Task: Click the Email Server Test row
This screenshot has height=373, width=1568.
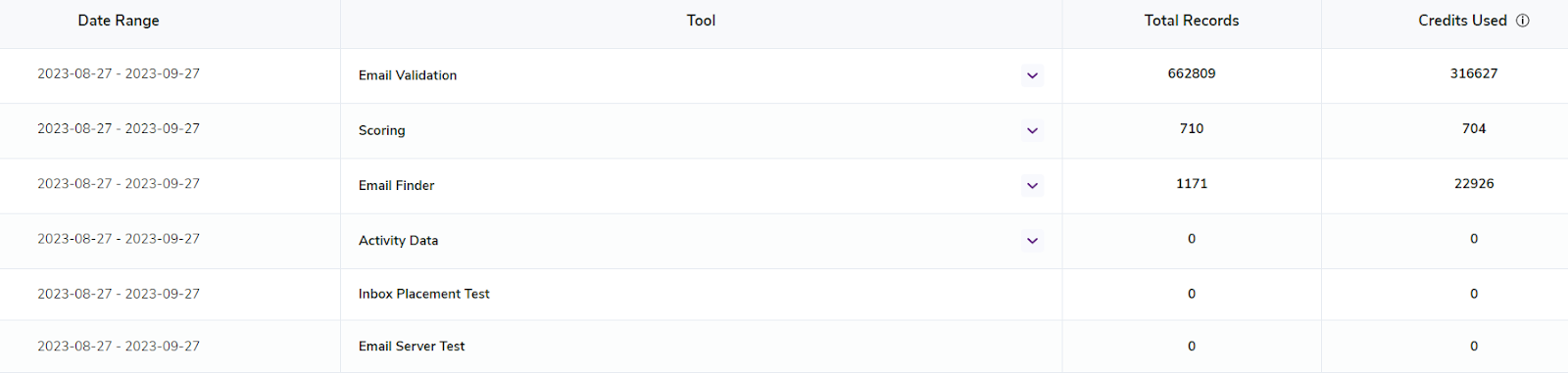Action: tap(784, 347)
